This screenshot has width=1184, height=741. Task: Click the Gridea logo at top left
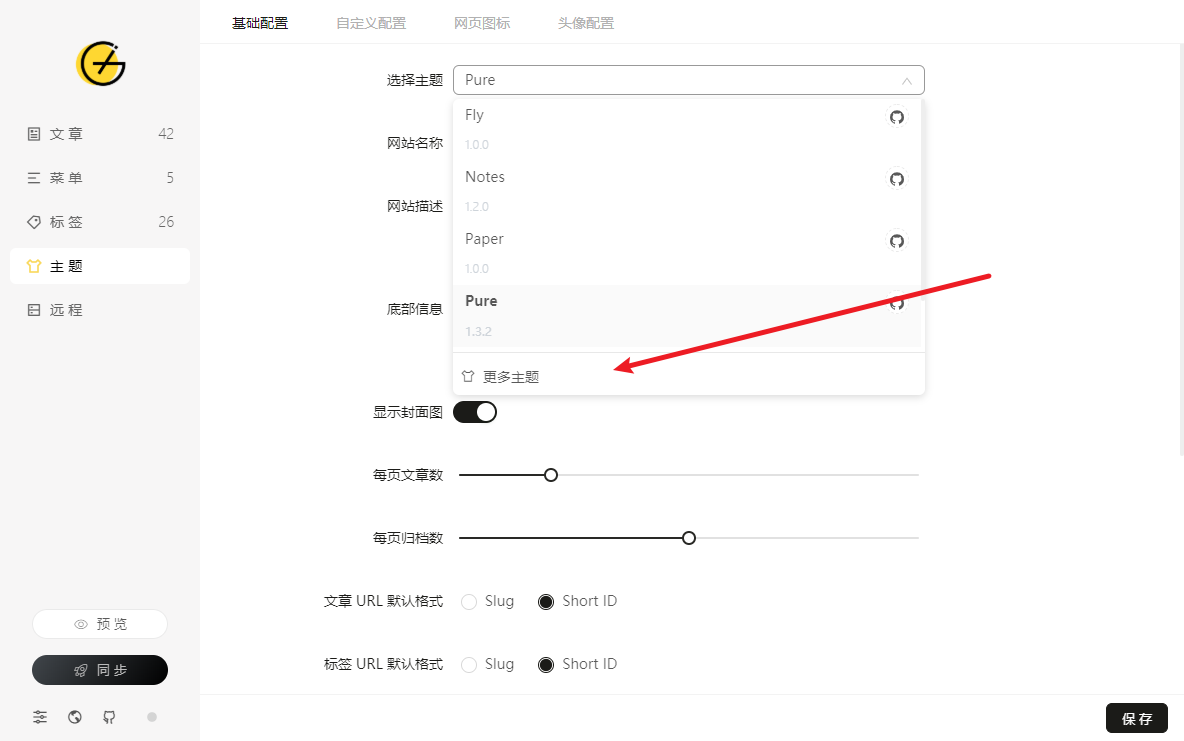coord(100,64)
